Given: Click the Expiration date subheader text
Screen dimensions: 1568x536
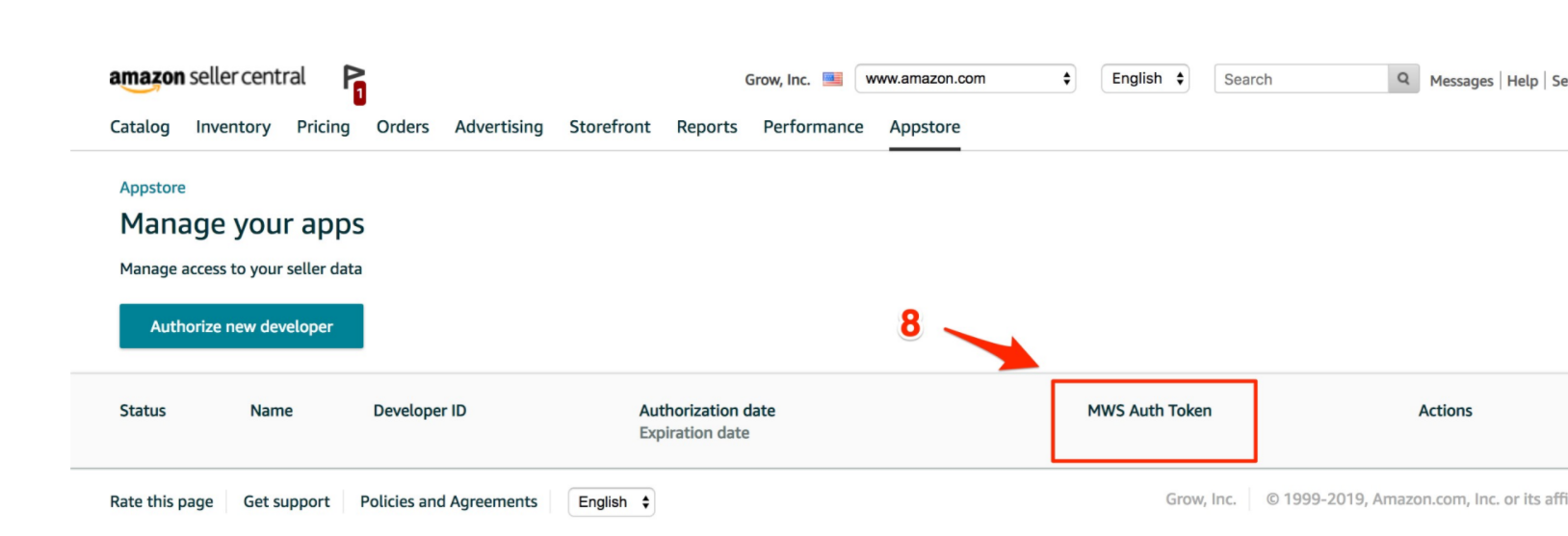Looking at the screenshot, I should (x=694, y=433).
